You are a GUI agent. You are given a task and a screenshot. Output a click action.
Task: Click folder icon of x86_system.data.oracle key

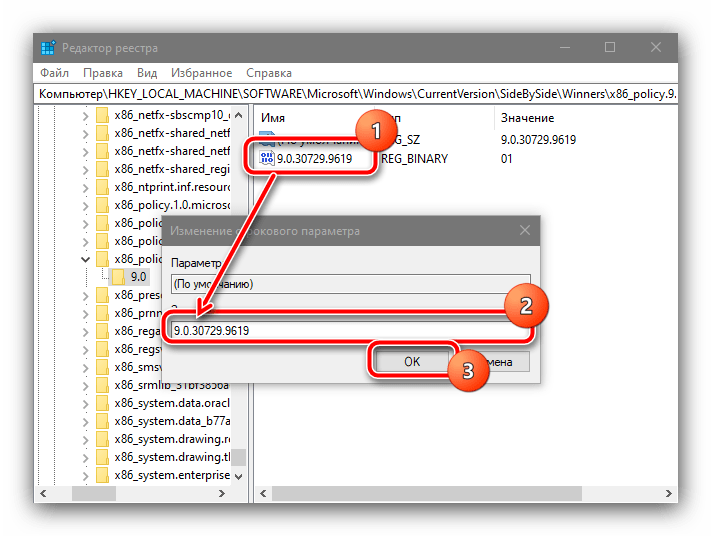coord(102,403)
